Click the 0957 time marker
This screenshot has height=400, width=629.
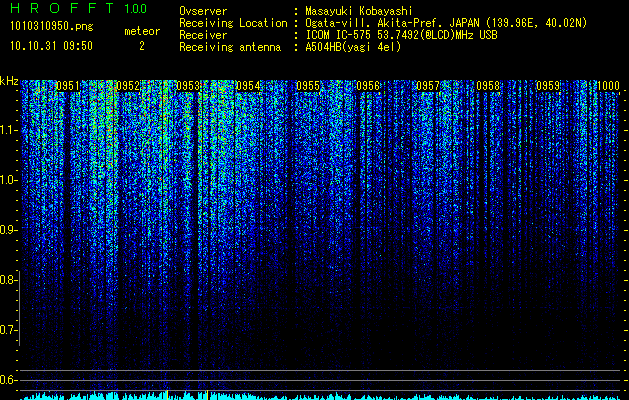pyautogui.click(x=428, y=86)
